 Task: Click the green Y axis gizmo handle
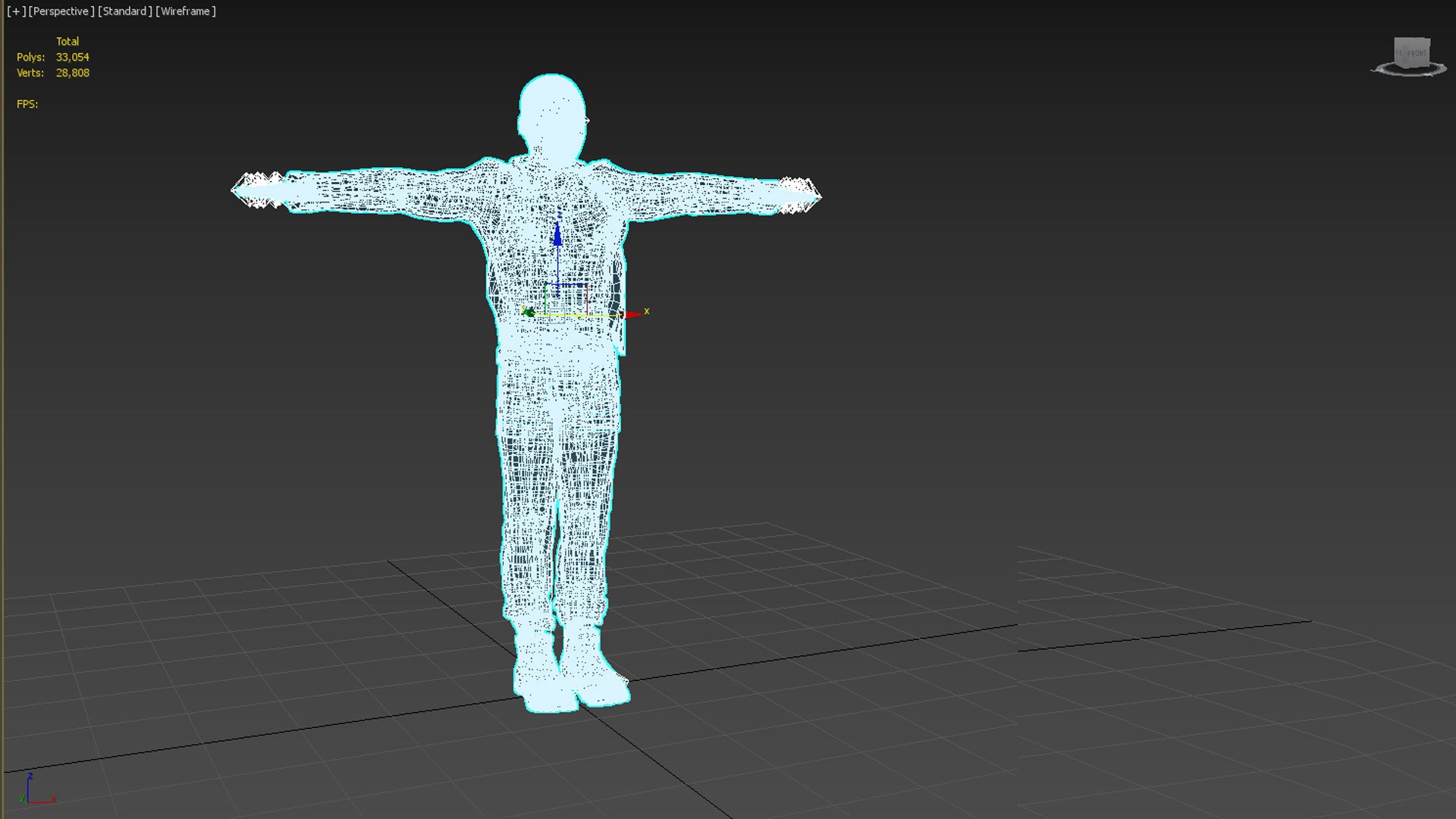529,312
